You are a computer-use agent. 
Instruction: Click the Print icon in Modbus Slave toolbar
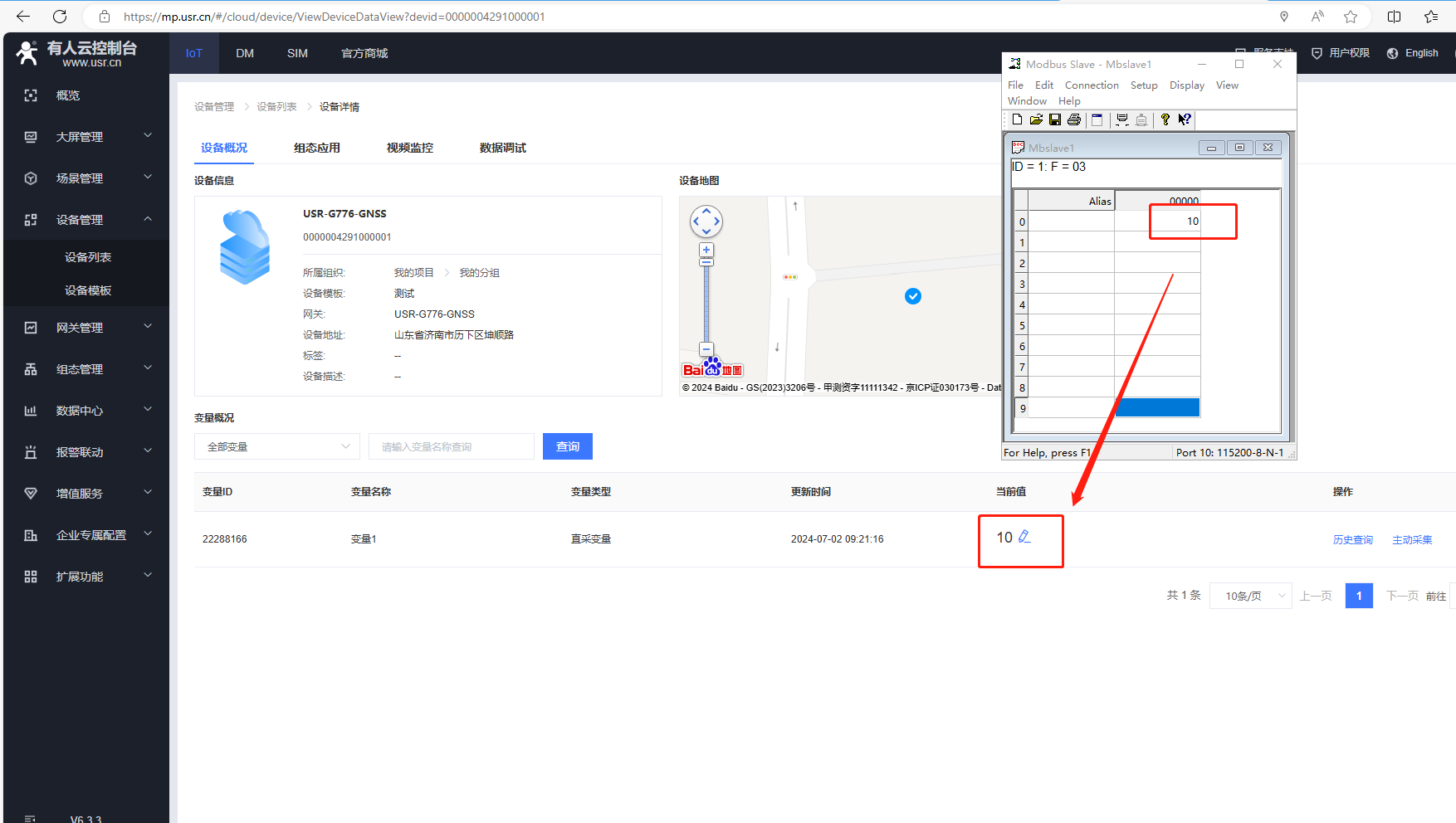1074,119
